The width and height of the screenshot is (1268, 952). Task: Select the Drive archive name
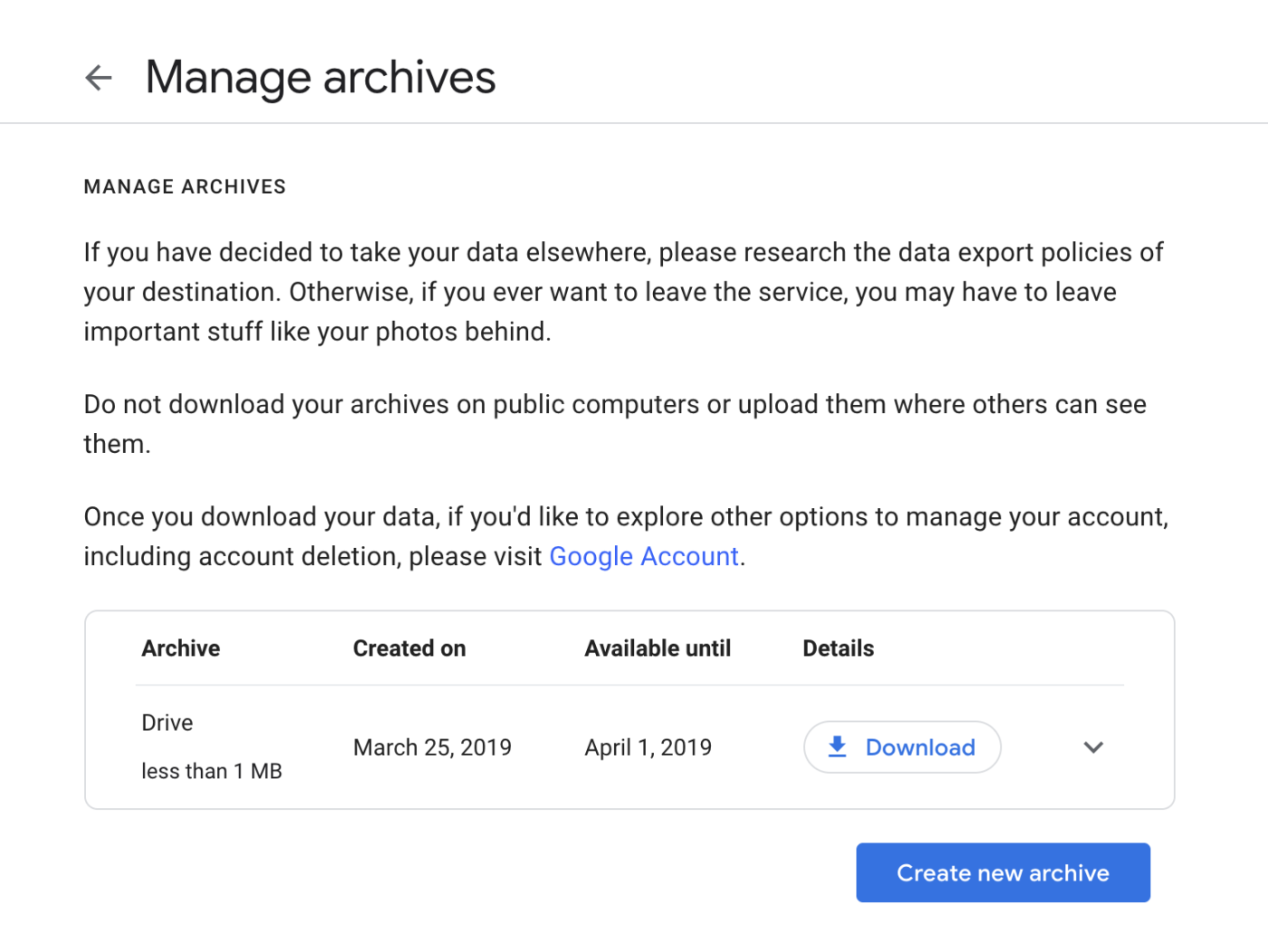pos(168,723)
